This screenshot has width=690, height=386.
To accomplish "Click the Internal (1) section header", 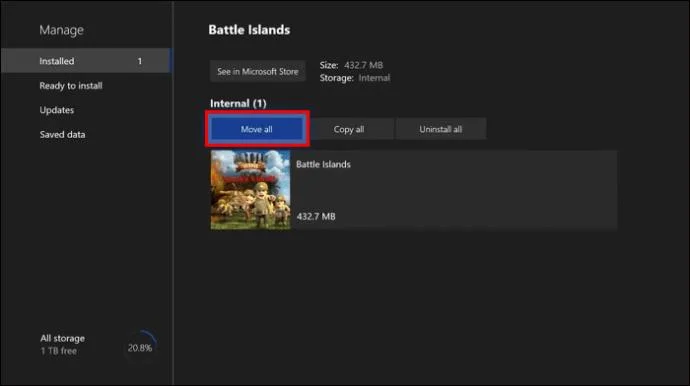I will (238, 103).
